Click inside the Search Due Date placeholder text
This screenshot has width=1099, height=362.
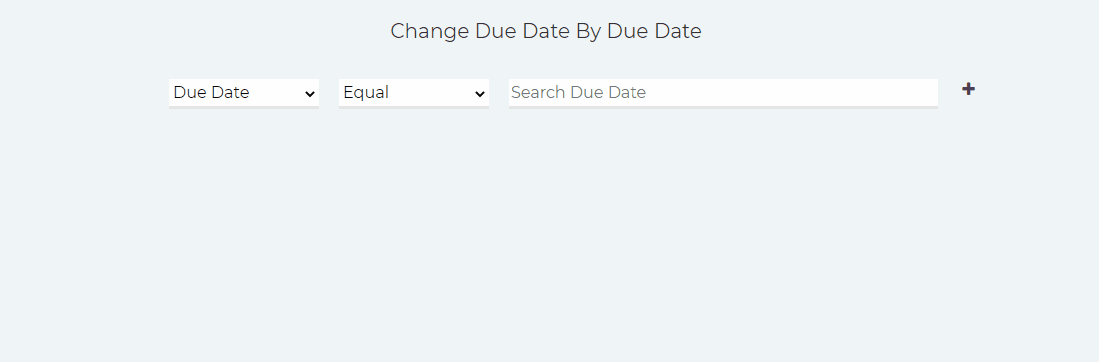click(578, 93)
